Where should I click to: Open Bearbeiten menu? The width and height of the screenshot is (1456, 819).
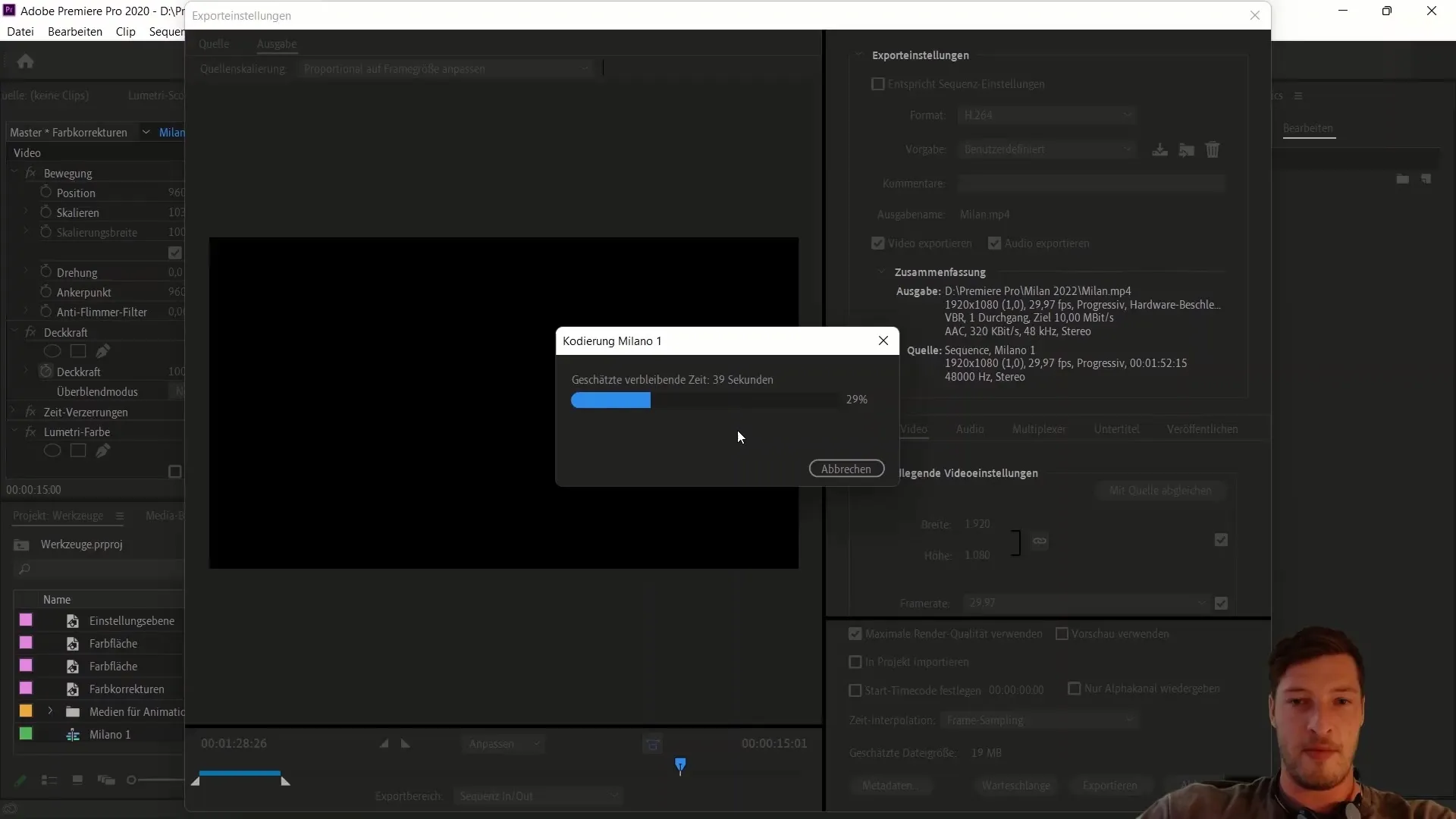[75, 32]
